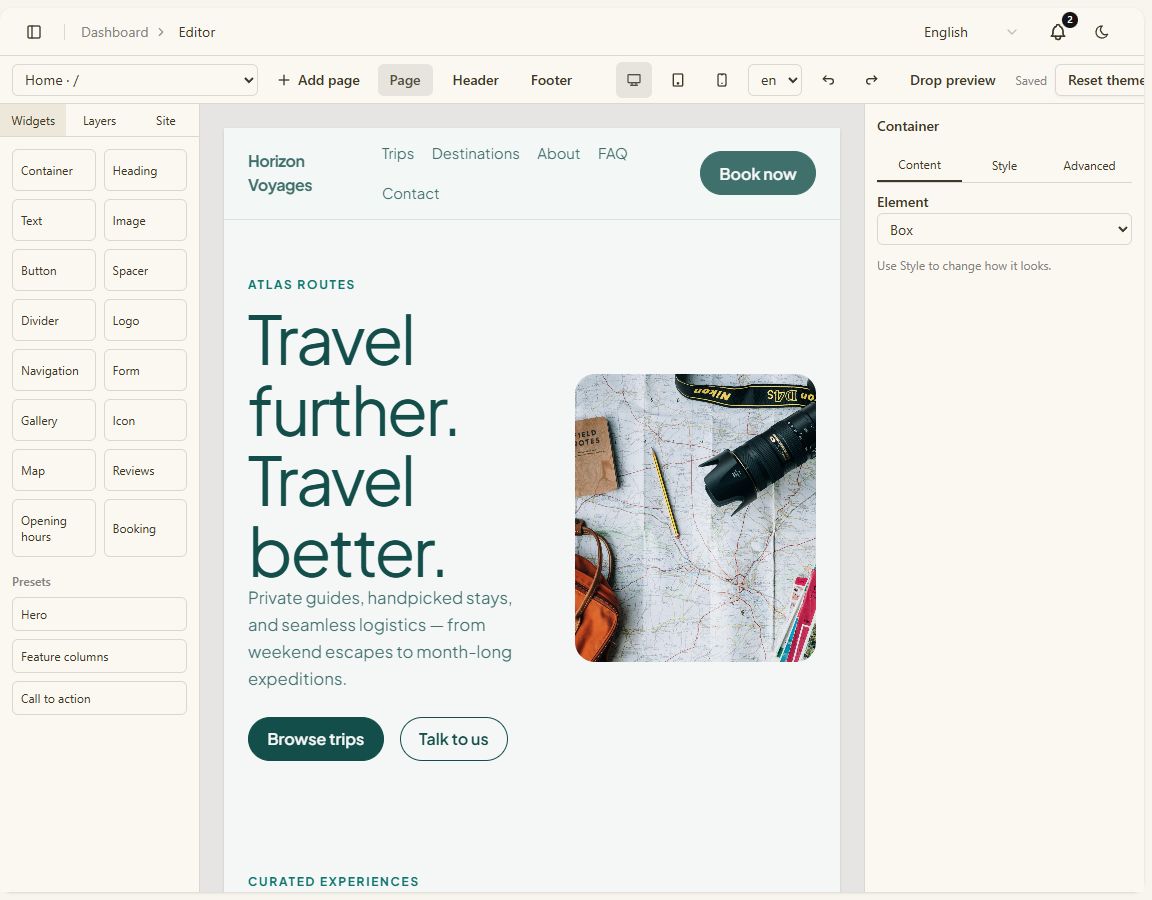
Task: Open the Home page selector dropdown
Action: click(x=135, y=80)
